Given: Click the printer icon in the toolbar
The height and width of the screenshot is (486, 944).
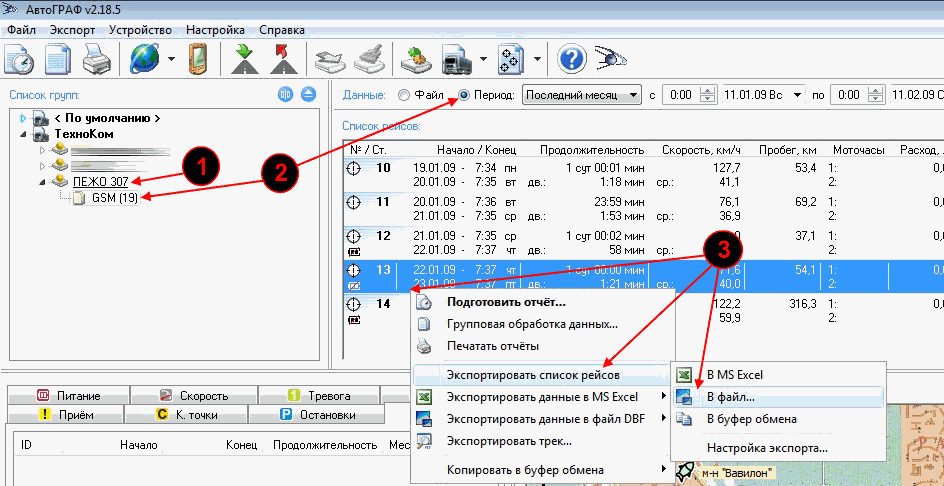Looking at the screenshot, I should click(96, 58).
